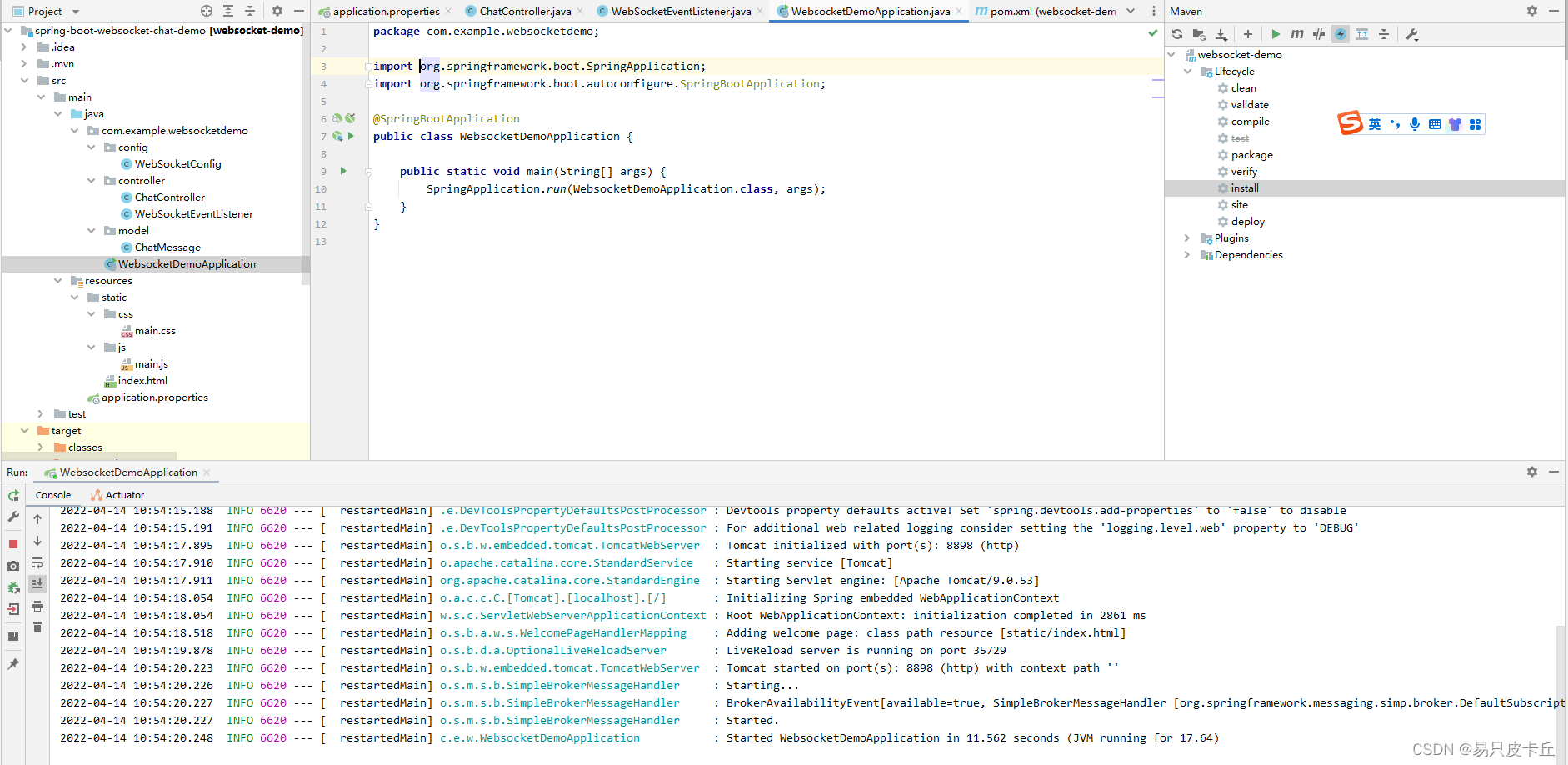This screenshot has width=1568, height=765.
Task: Switch to the ChatController.java tab
Action: (525, 12)
